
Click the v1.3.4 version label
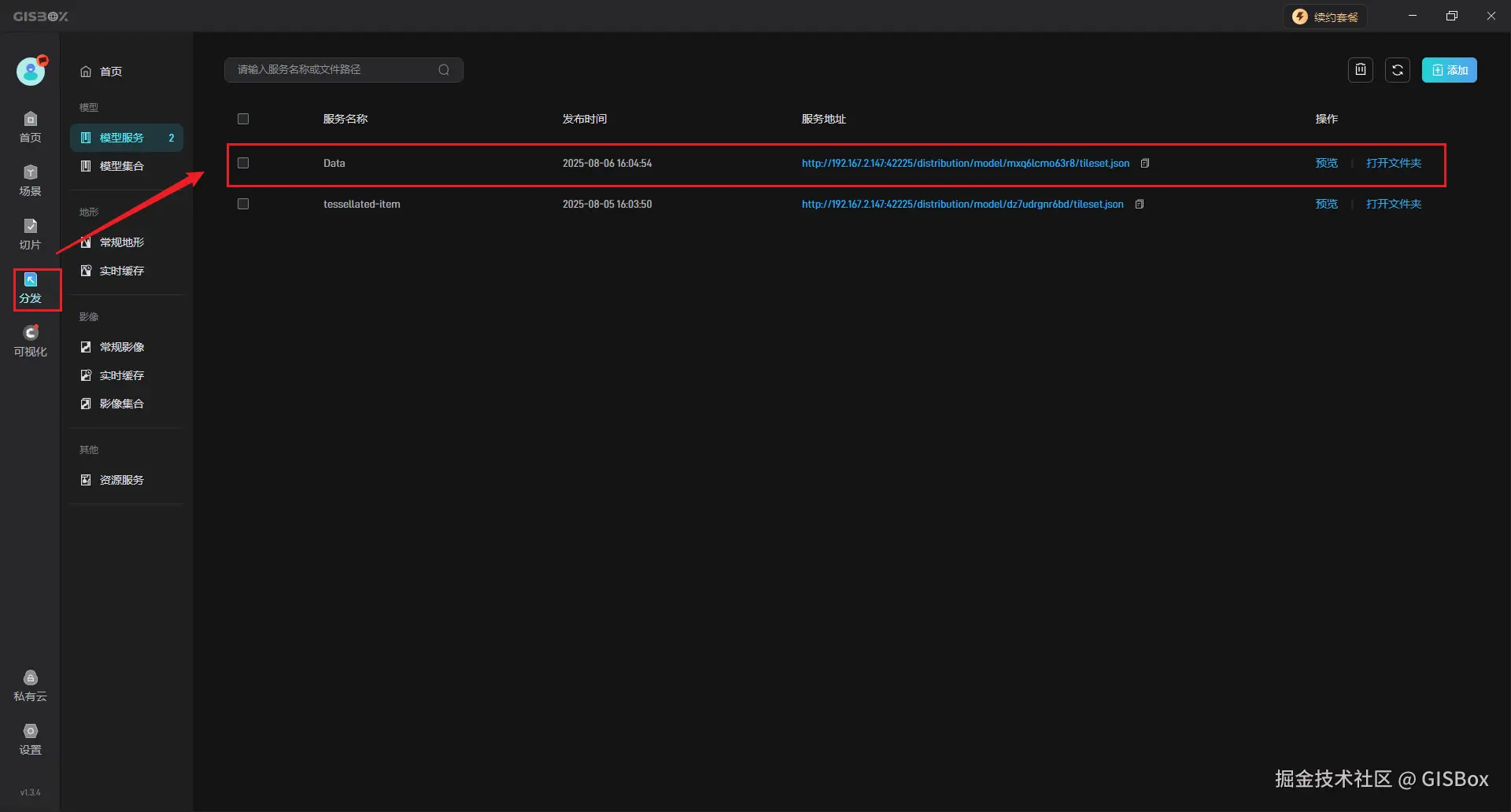[x=30, y=792]
